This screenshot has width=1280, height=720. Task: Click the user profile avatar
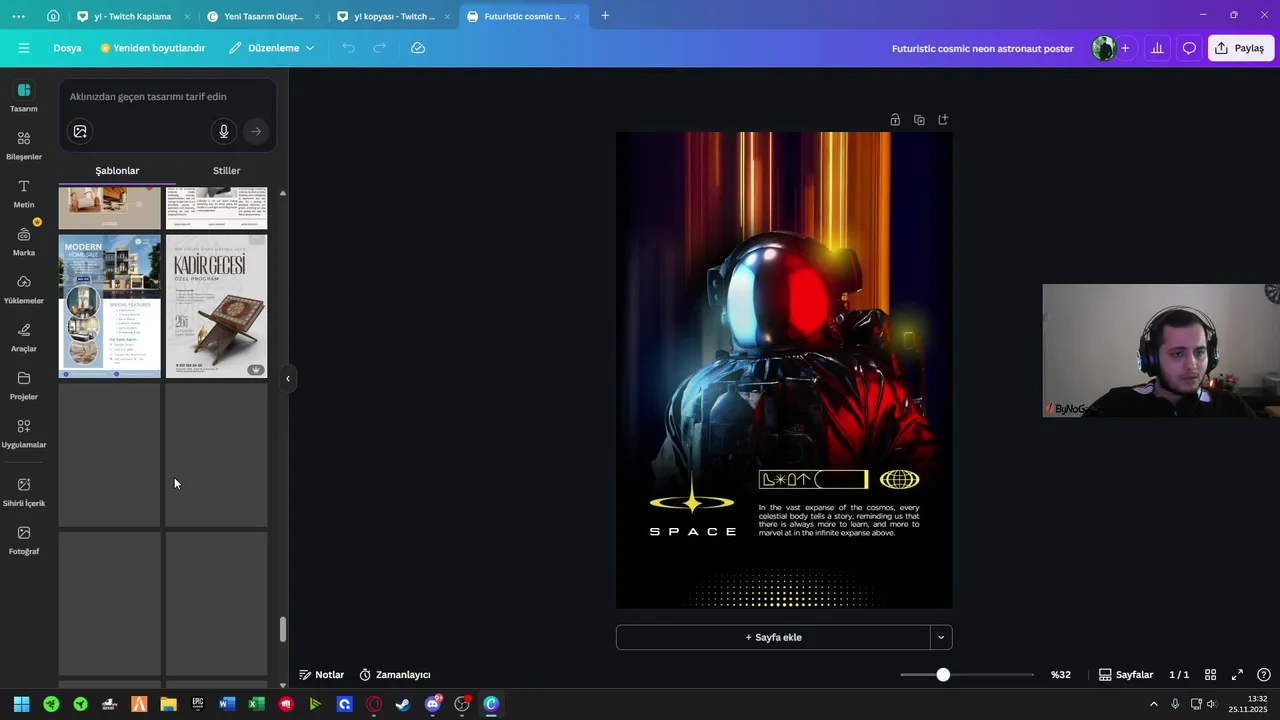click(1103, 48)
